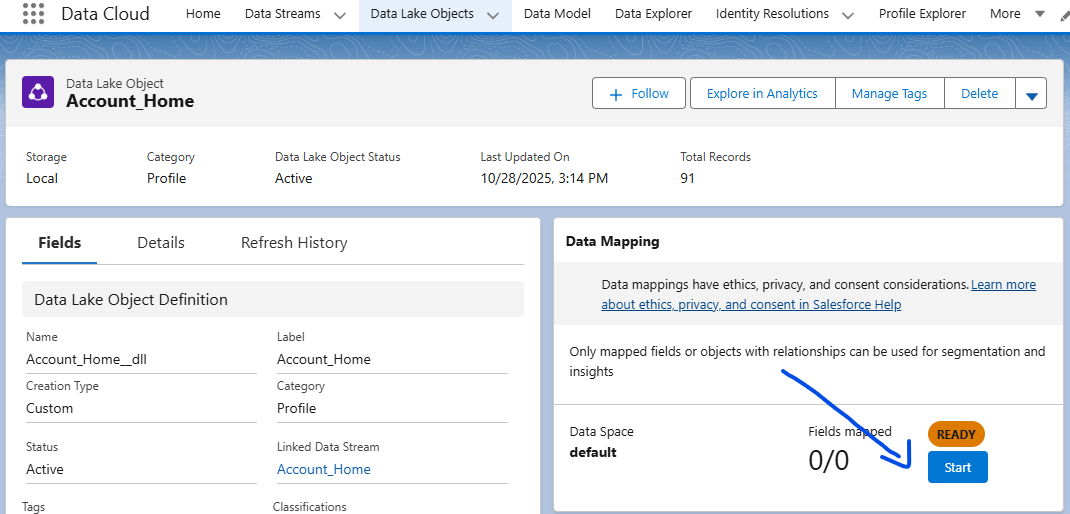The height and width of the screenshot is (514, 1070).
Task: Switch to the Data Explorer tab
Action: [x=653, y=14]
